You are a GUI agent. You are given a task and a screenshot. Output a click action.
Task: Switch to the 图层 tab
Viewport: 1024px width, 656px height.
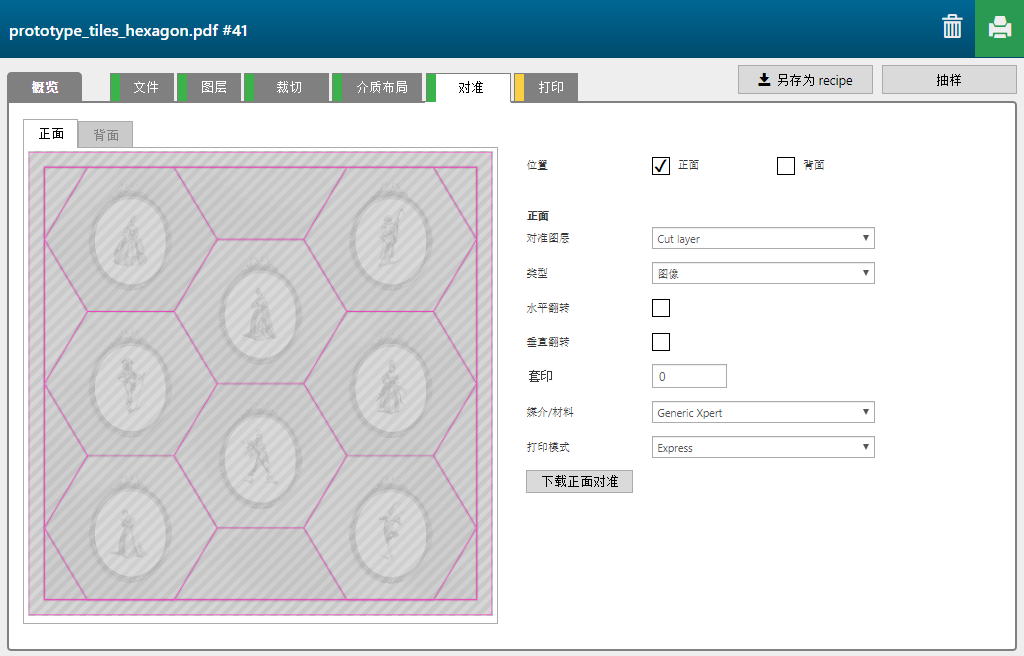click(x=210, y=87)
